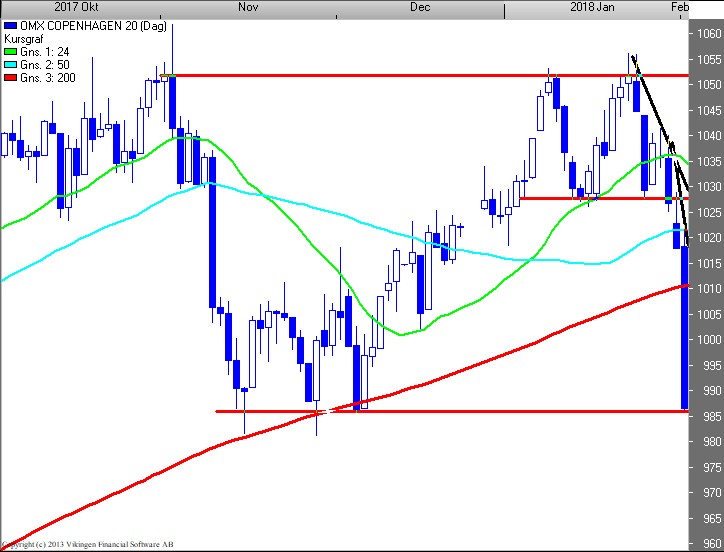Select the upper red resistance line near 1052
724x552 pixels.
[x=400, y=75]
